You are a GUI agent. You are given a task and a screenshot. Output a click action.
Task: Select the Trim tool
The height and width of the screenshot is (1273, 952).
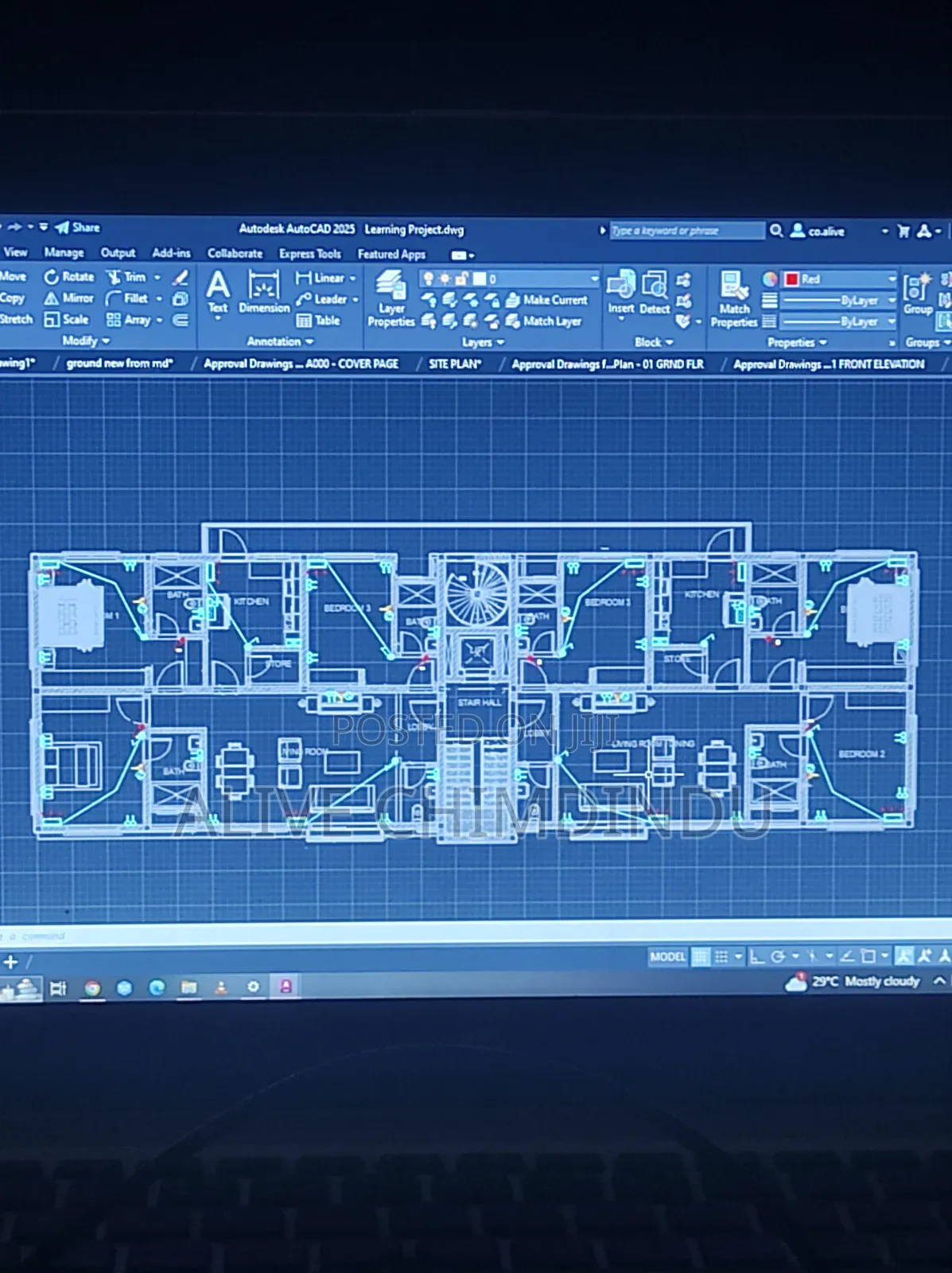127,277
